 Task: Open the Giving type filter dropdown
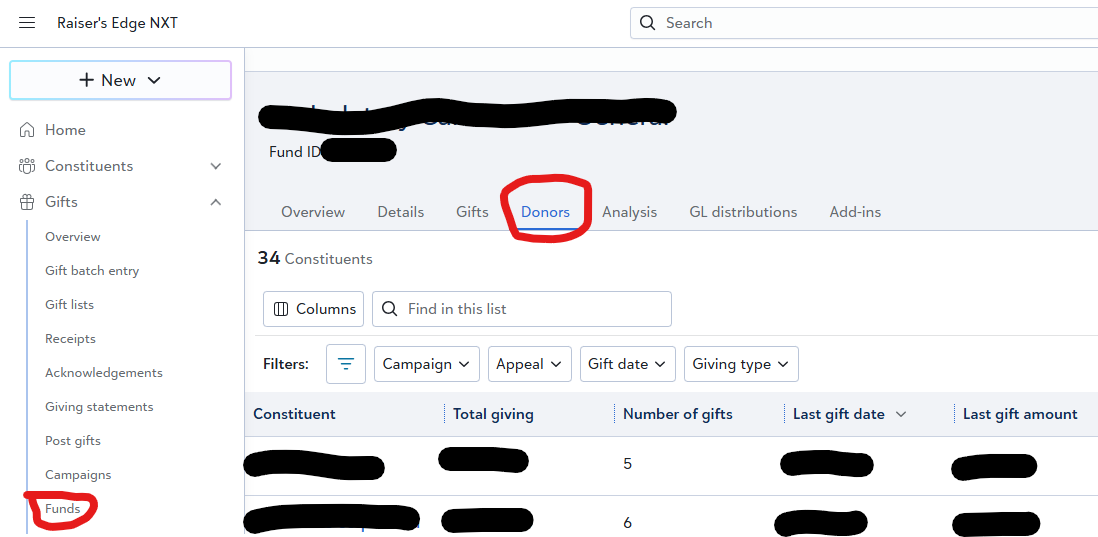click(741, 364)
